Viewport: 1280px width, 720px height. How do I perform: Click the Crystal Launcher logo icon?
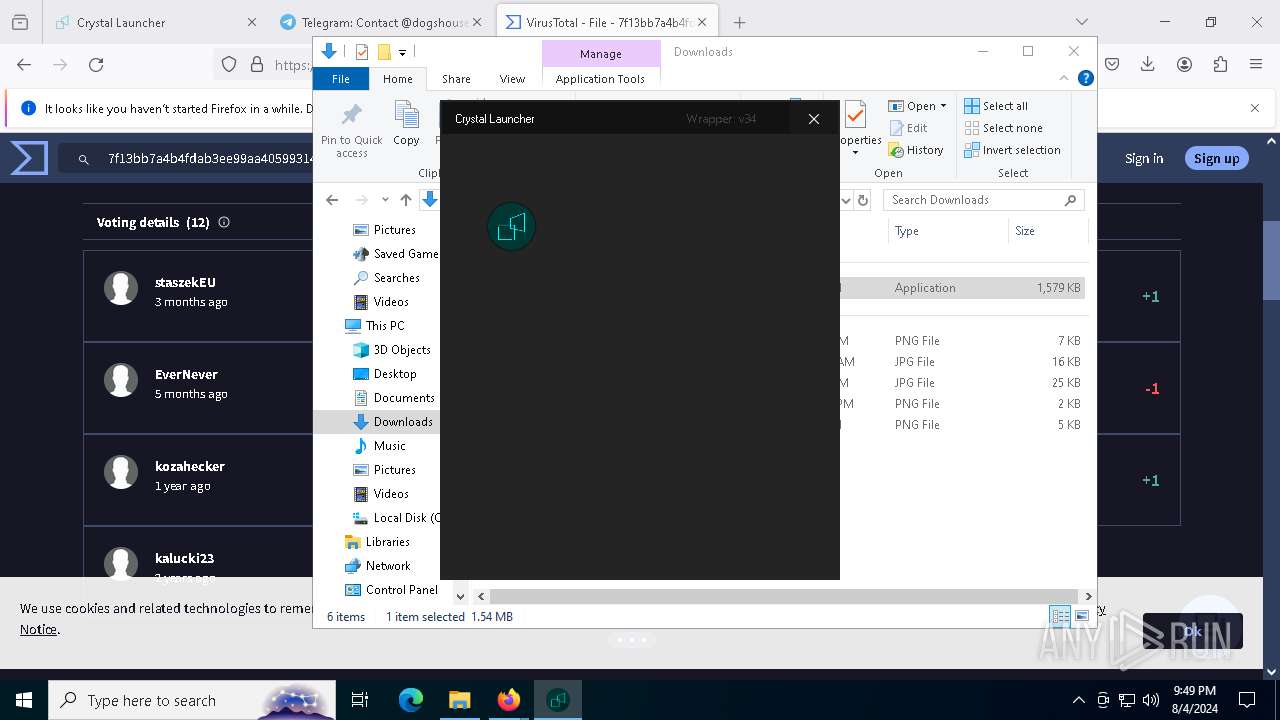point(511,227)
